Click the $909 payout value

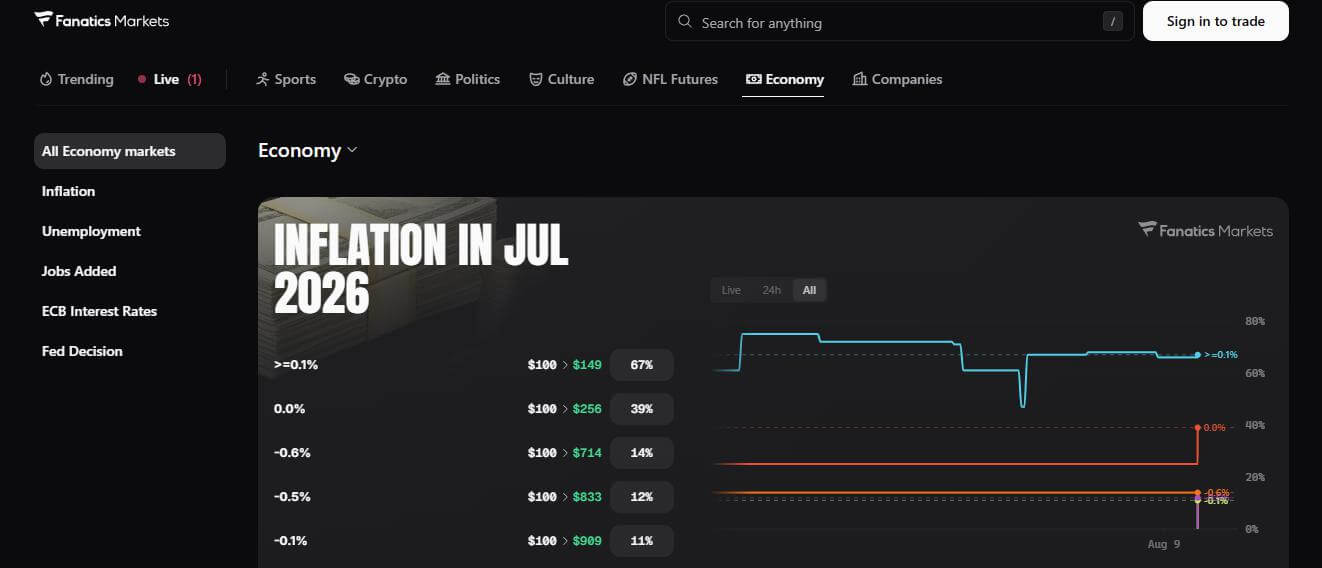587,541
